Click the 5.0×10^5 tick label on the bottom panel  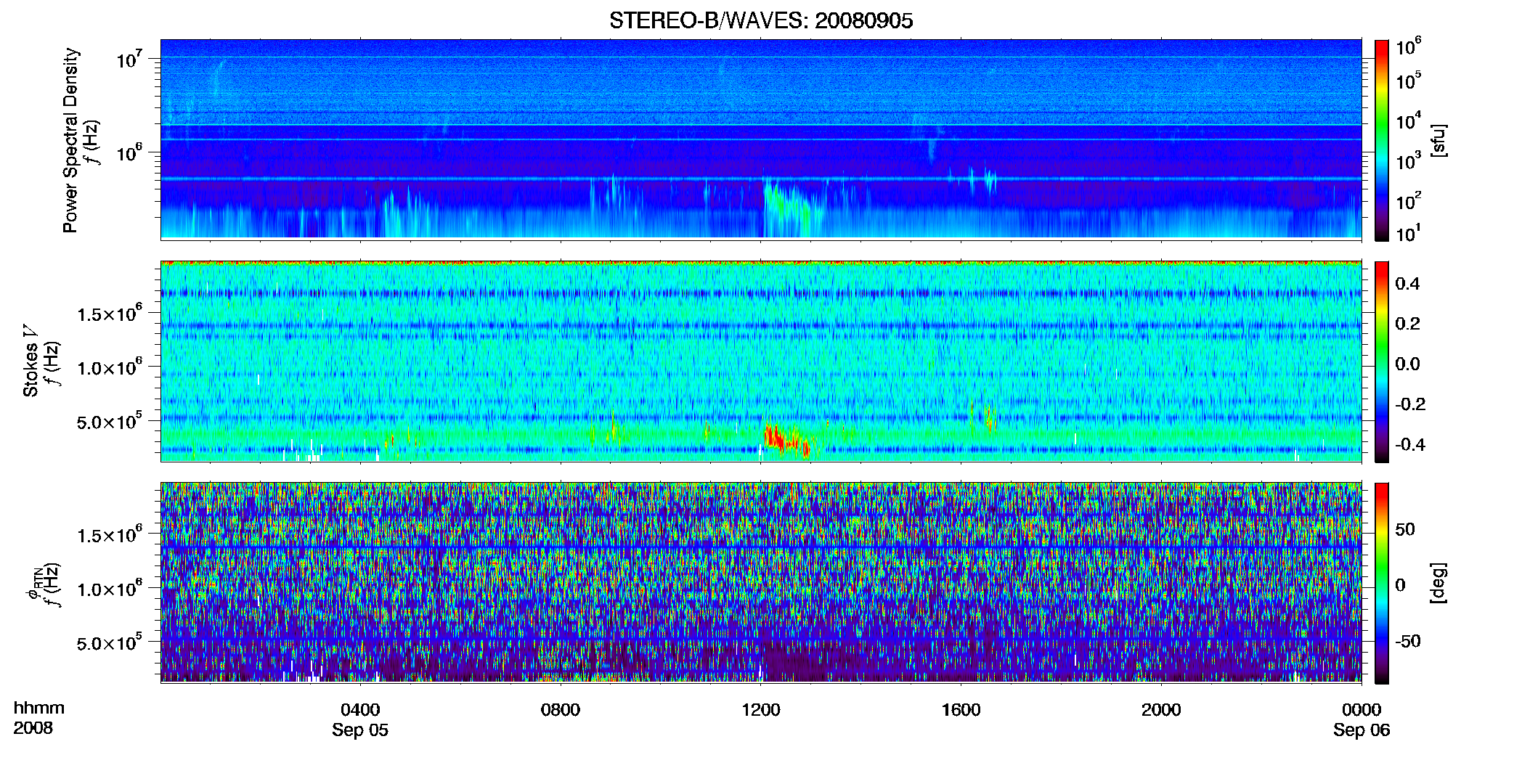point(110,642)
